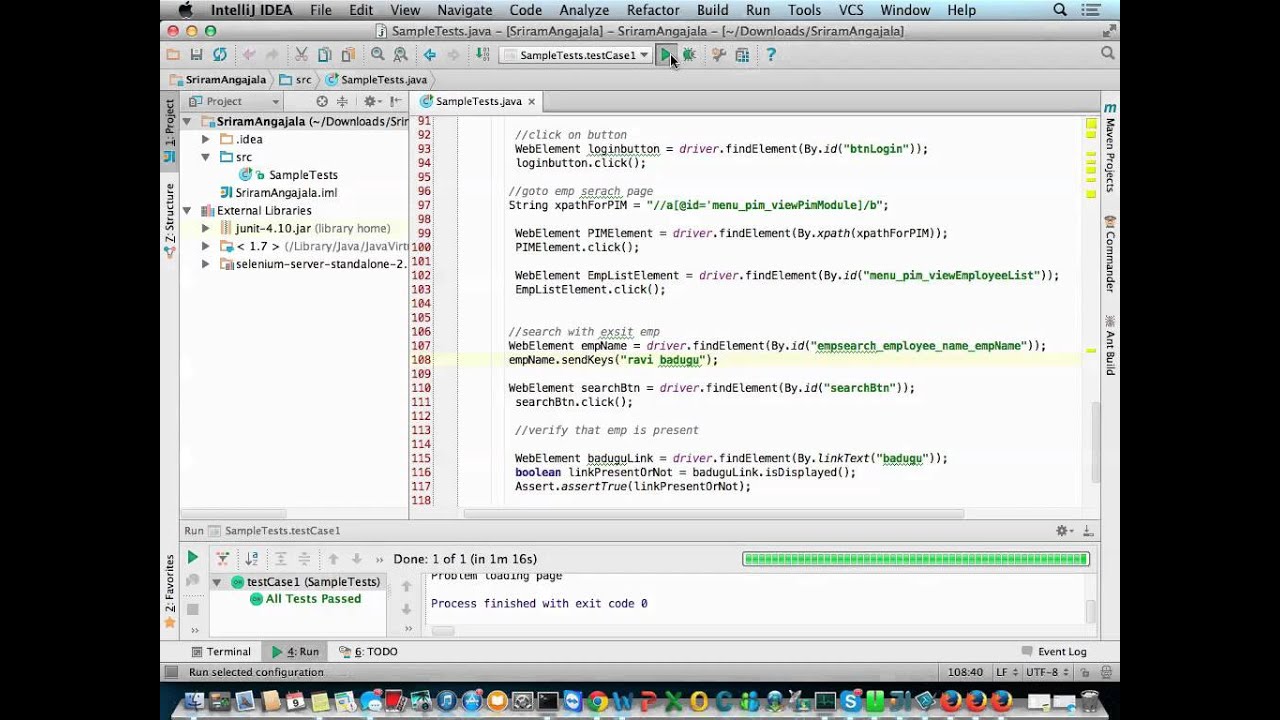
Task: Start debugging with the toolbar bug icon
Action: (x=689, y=55)
